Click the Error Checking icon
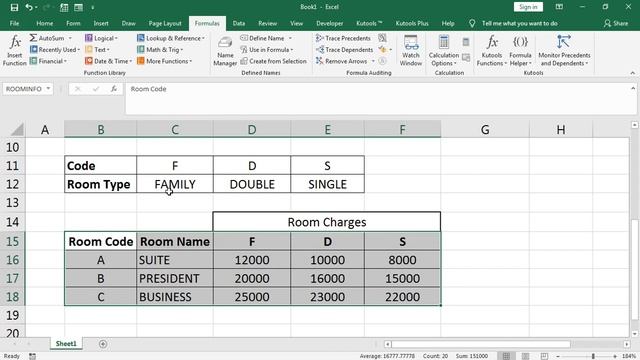640x360 pixels. click(x=382, y=49)
